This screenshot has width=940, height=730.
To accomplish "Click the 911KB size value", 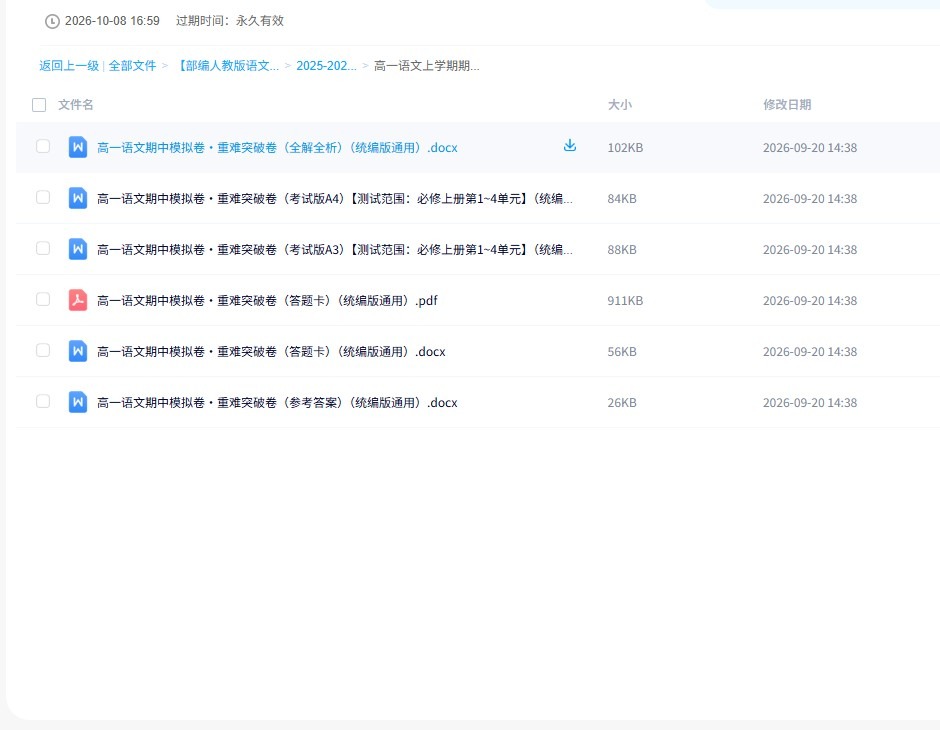I will click(625, 300).
